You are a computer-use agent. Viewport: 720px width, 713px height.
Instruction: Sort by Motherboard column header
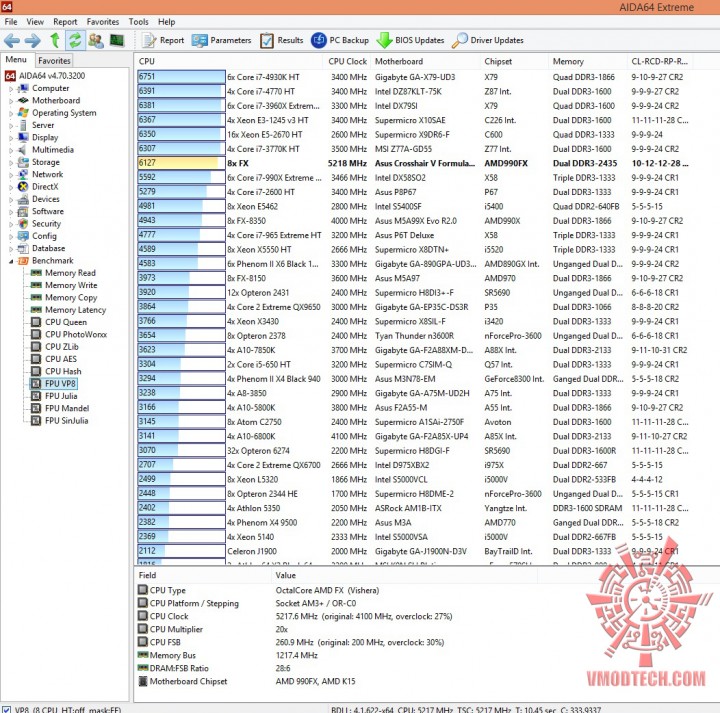point(426,62)
